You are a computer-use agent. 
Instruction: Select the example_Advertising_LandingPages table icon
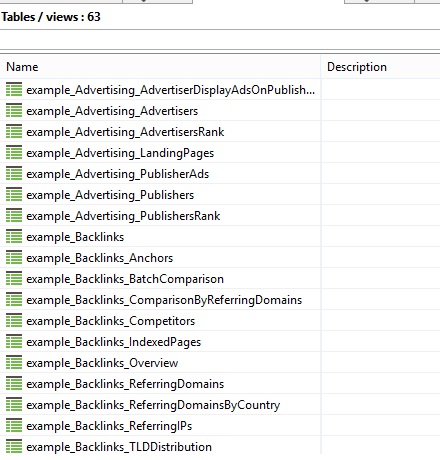click(14, 153)
